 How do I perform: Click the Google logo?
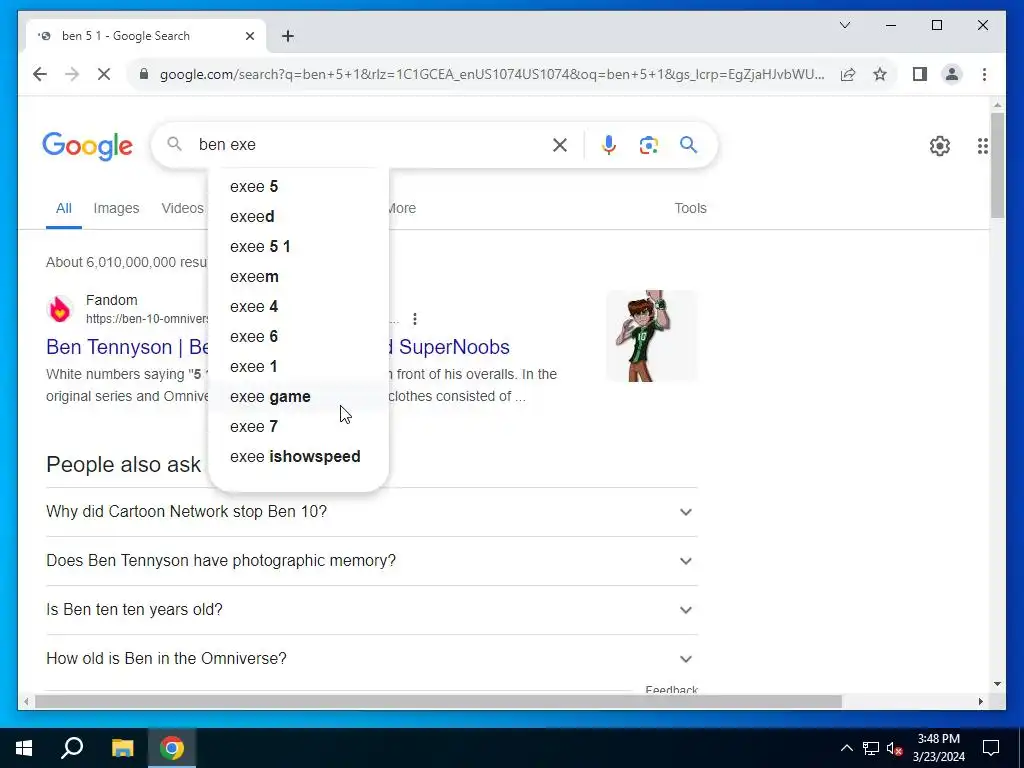(88, 146)
